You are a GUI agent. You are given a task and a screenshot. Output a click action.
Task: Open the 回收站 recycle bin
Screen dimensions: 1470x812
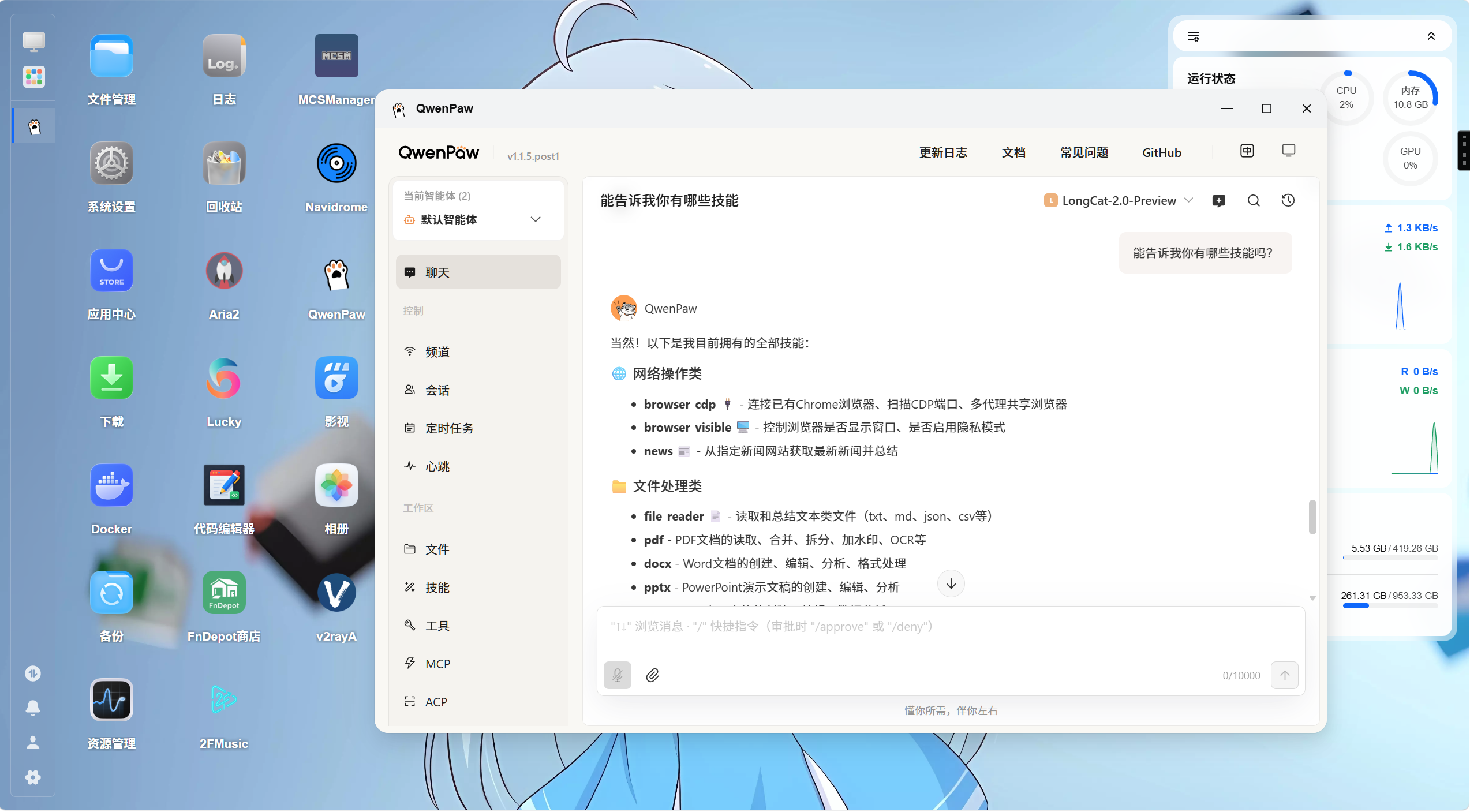click(x=224, y=163)
